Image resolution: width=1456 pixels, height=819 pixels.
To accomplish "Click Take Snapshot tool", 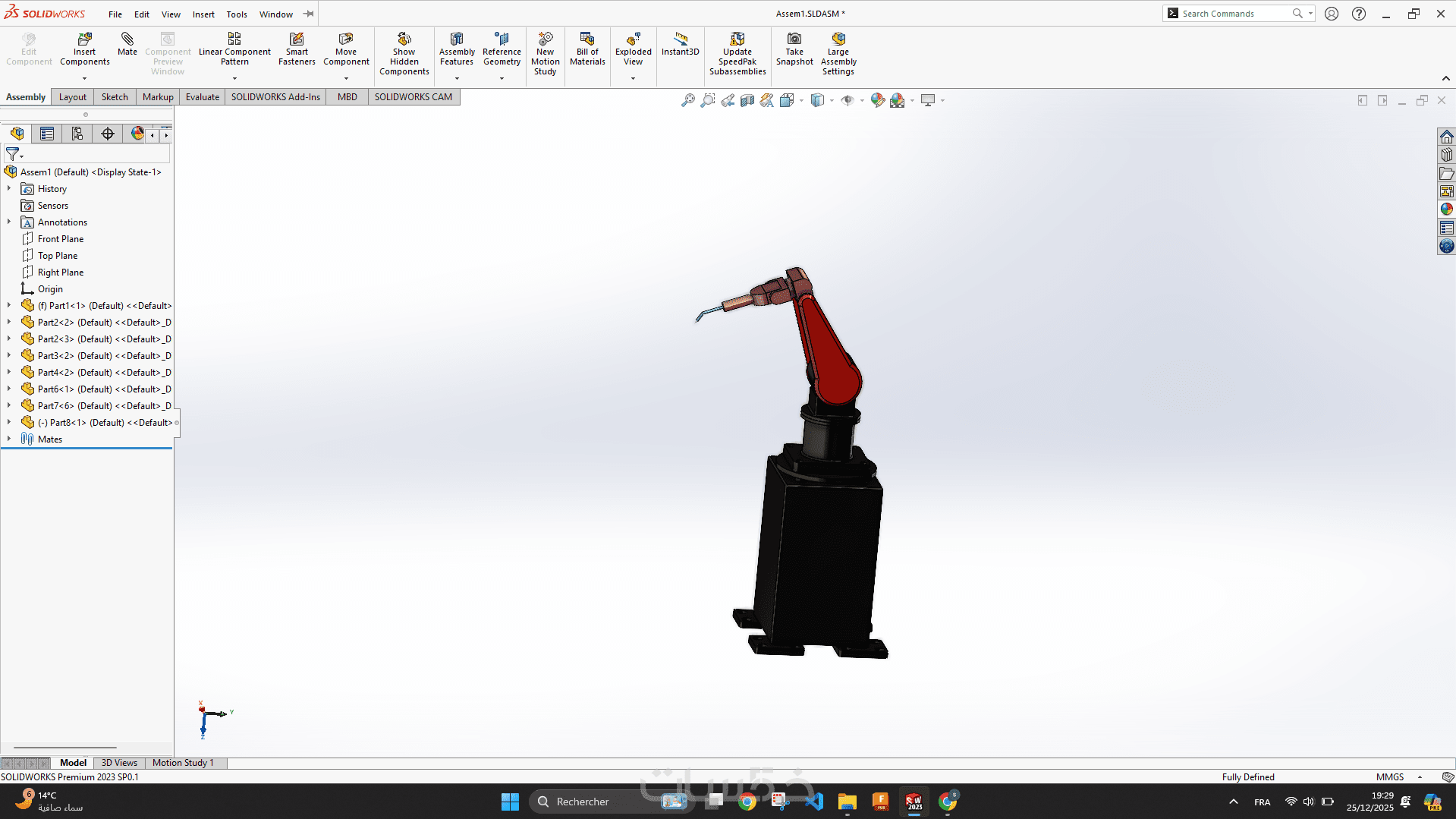I will point(794,49).
